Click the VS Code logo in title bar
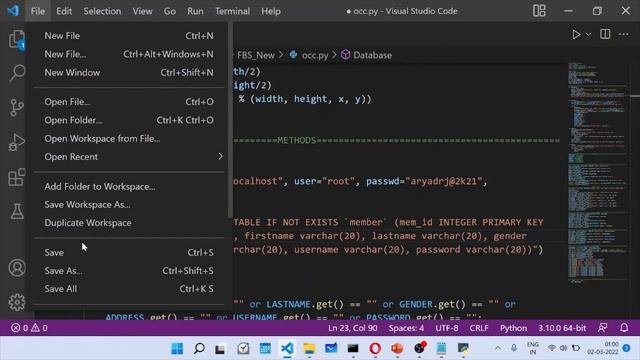Screen dimensions: 640x360 (x=13, y=11)
